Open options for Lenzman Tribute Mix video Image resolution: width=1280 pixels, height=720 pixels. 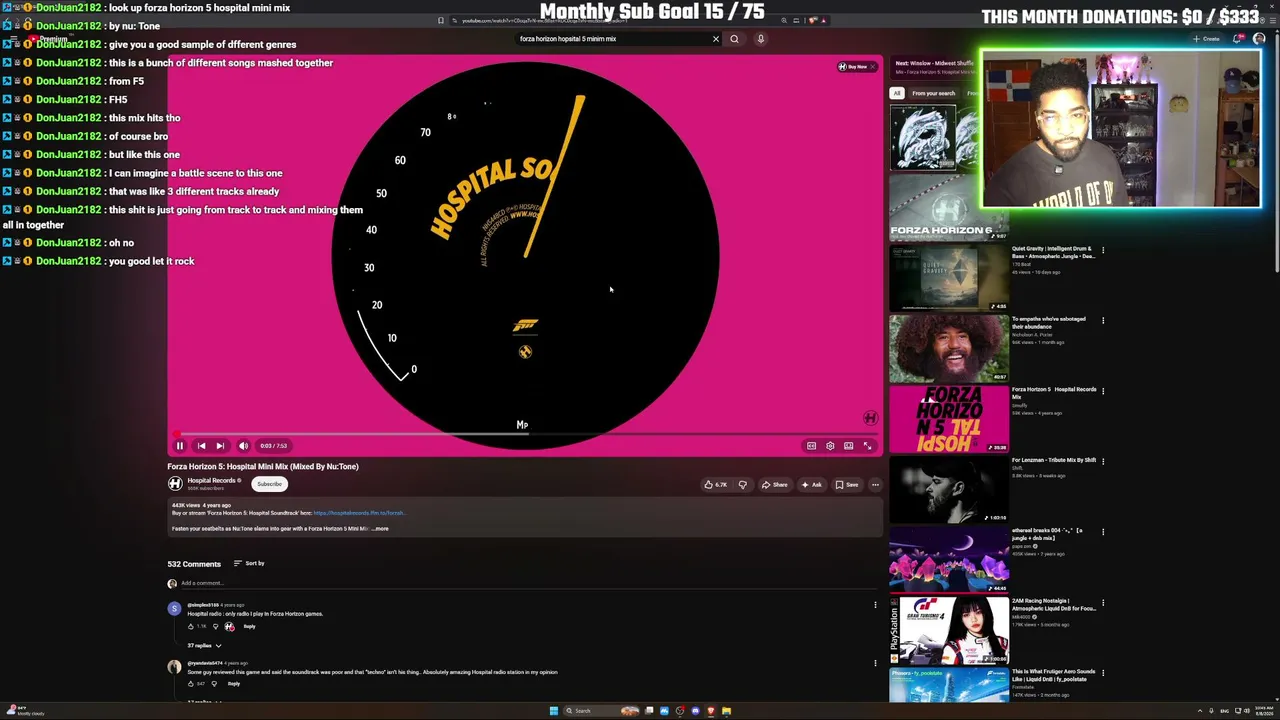(1103, 462)
